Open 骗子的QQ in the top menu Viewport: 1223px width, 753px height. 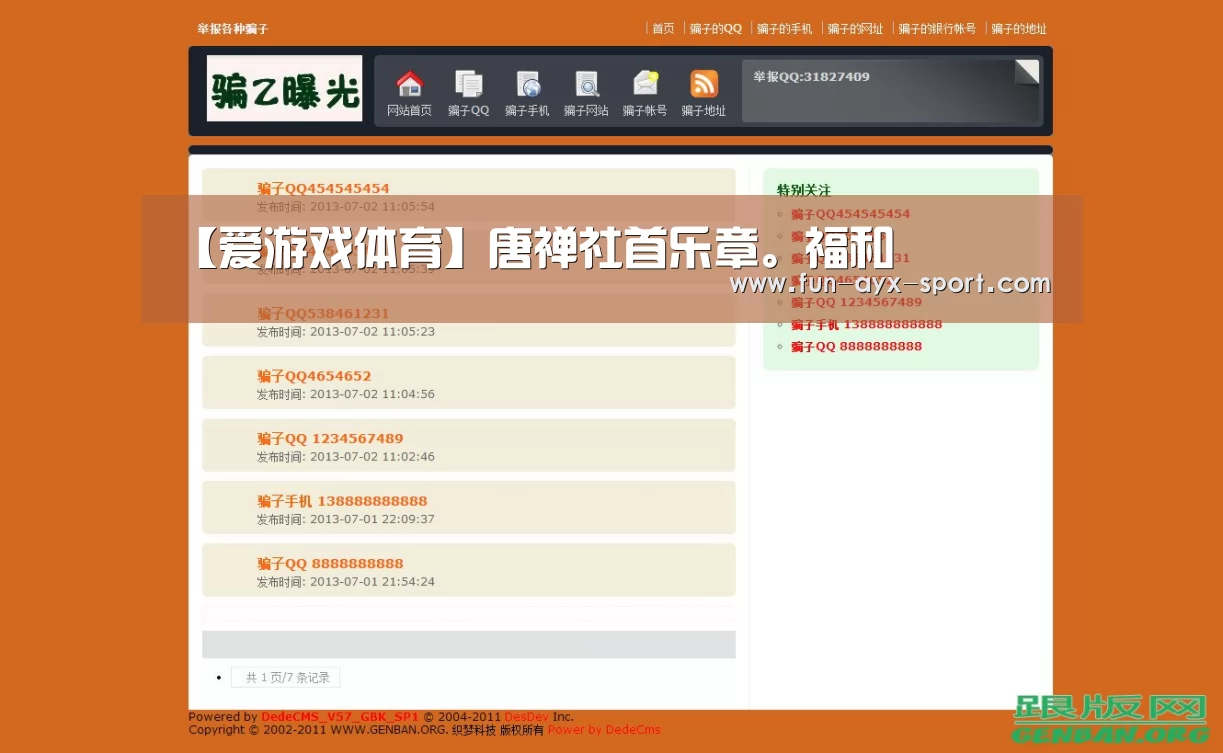pos(716,29)
